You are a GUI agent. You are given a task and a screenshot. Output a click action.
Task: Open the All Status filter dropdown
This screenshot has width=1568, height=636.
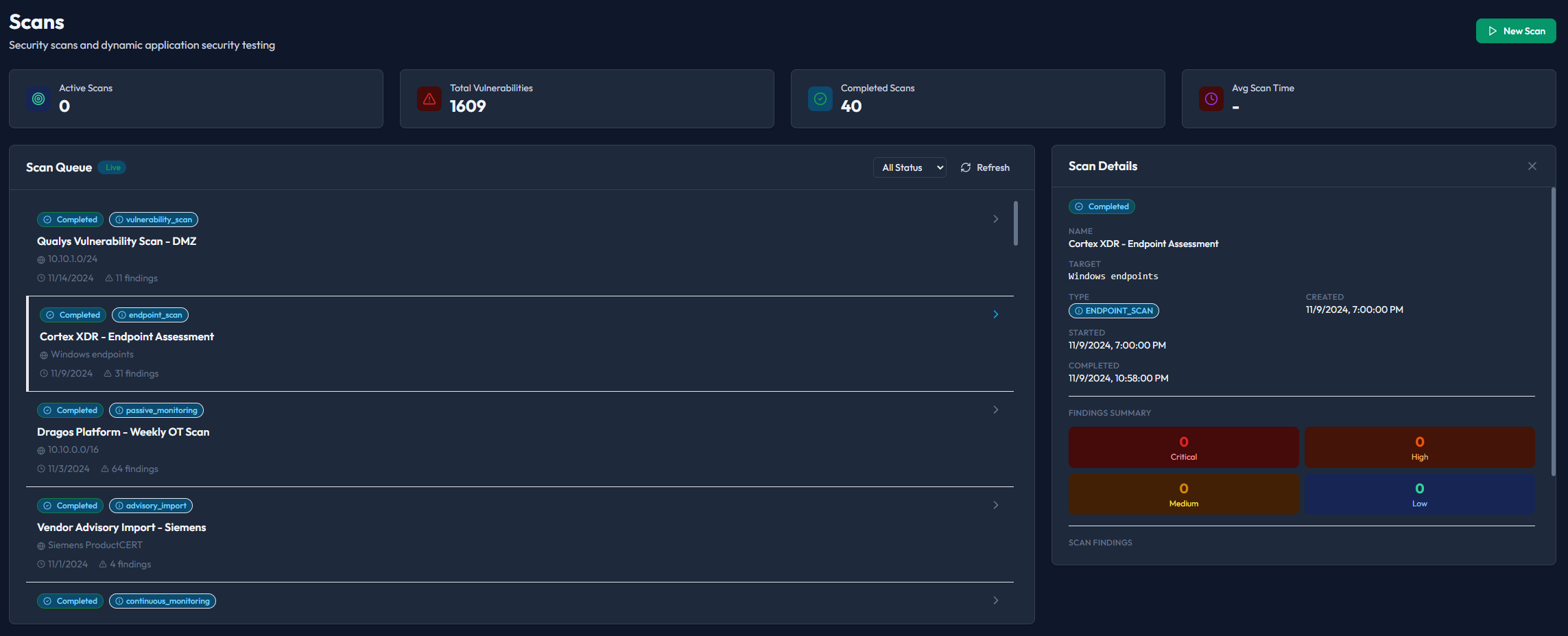click(910, 167)
